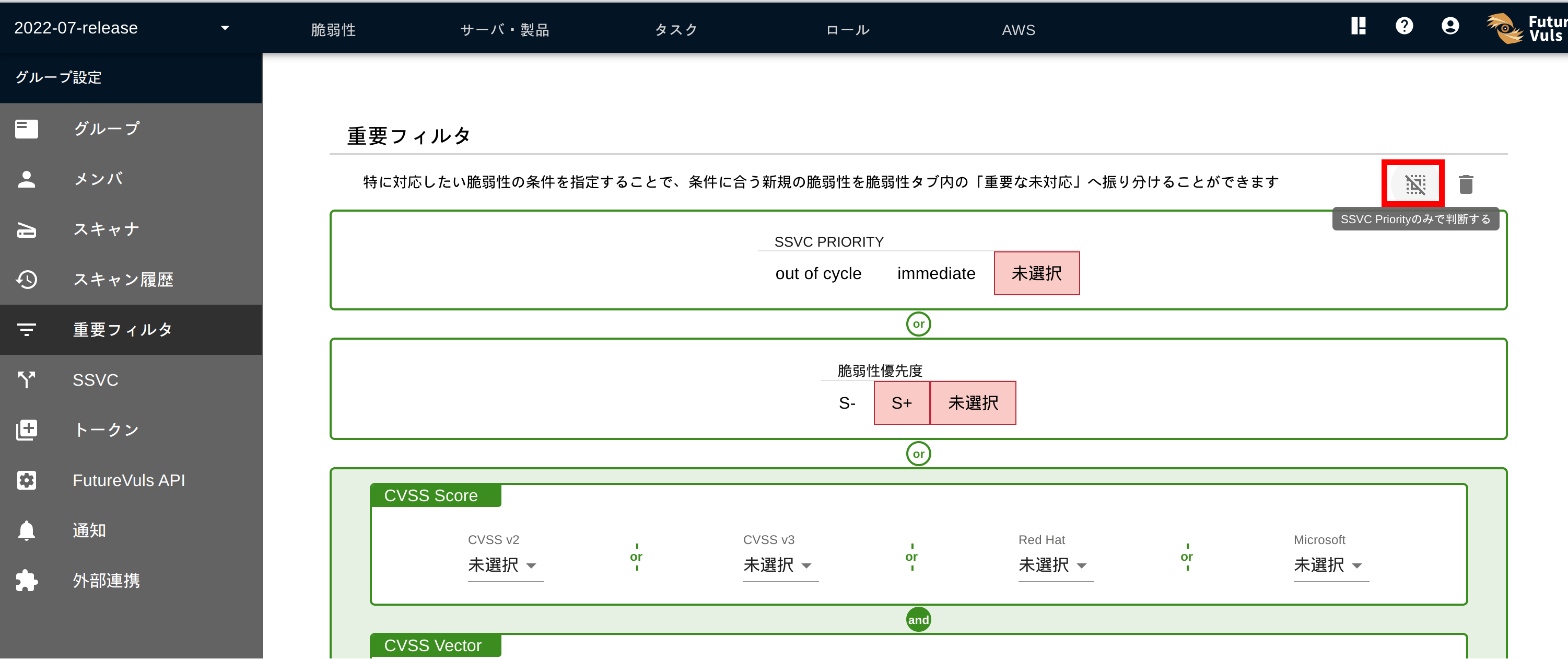Screen dimensions: 1568x659
Task: Open the SSVC sidebar item
Action: 96,380
